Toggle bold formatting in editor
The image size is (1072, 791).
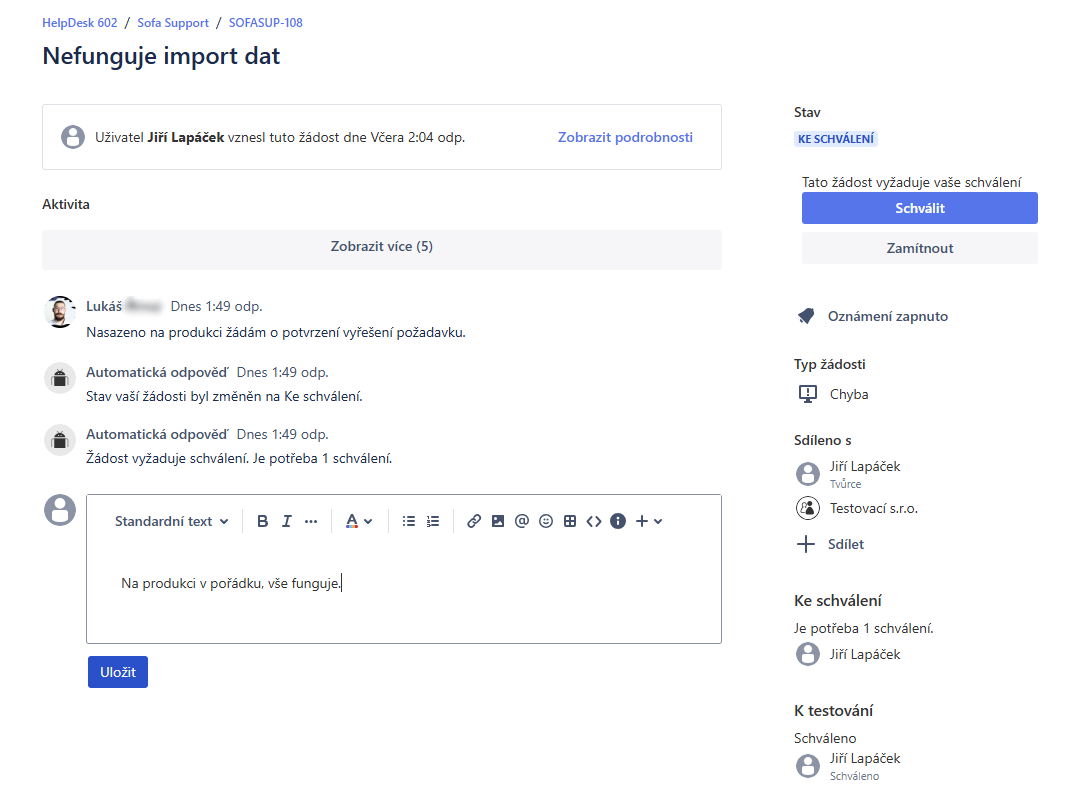[262, 521]
